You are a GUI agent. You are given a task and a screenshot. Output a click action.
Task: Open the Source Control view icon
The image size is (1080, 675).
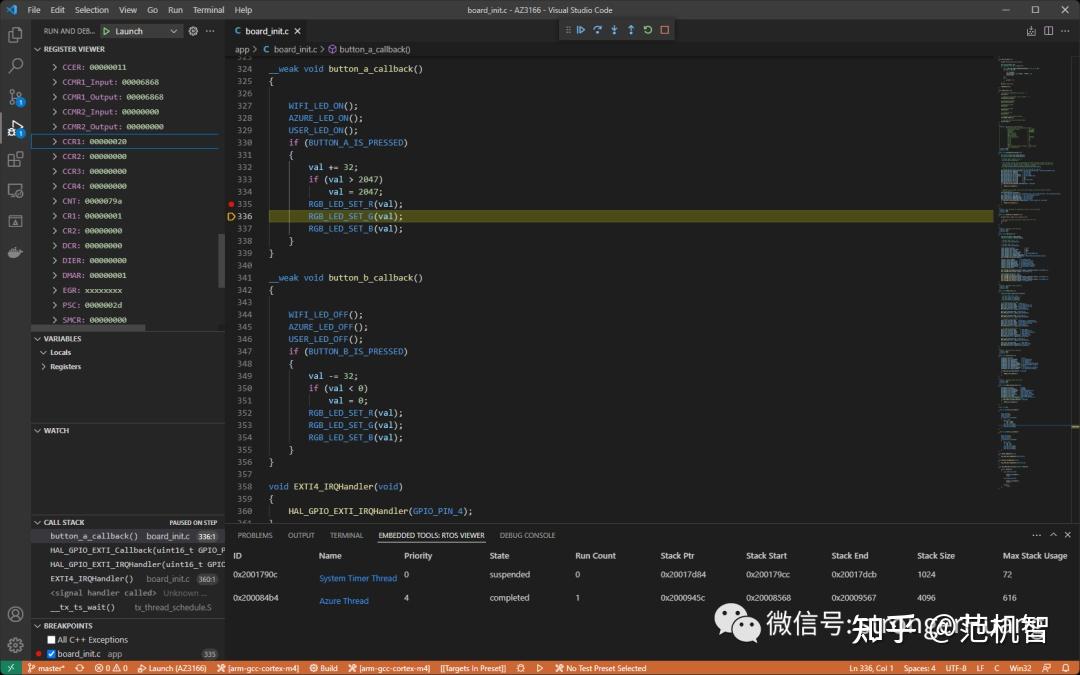coord(15,97)
